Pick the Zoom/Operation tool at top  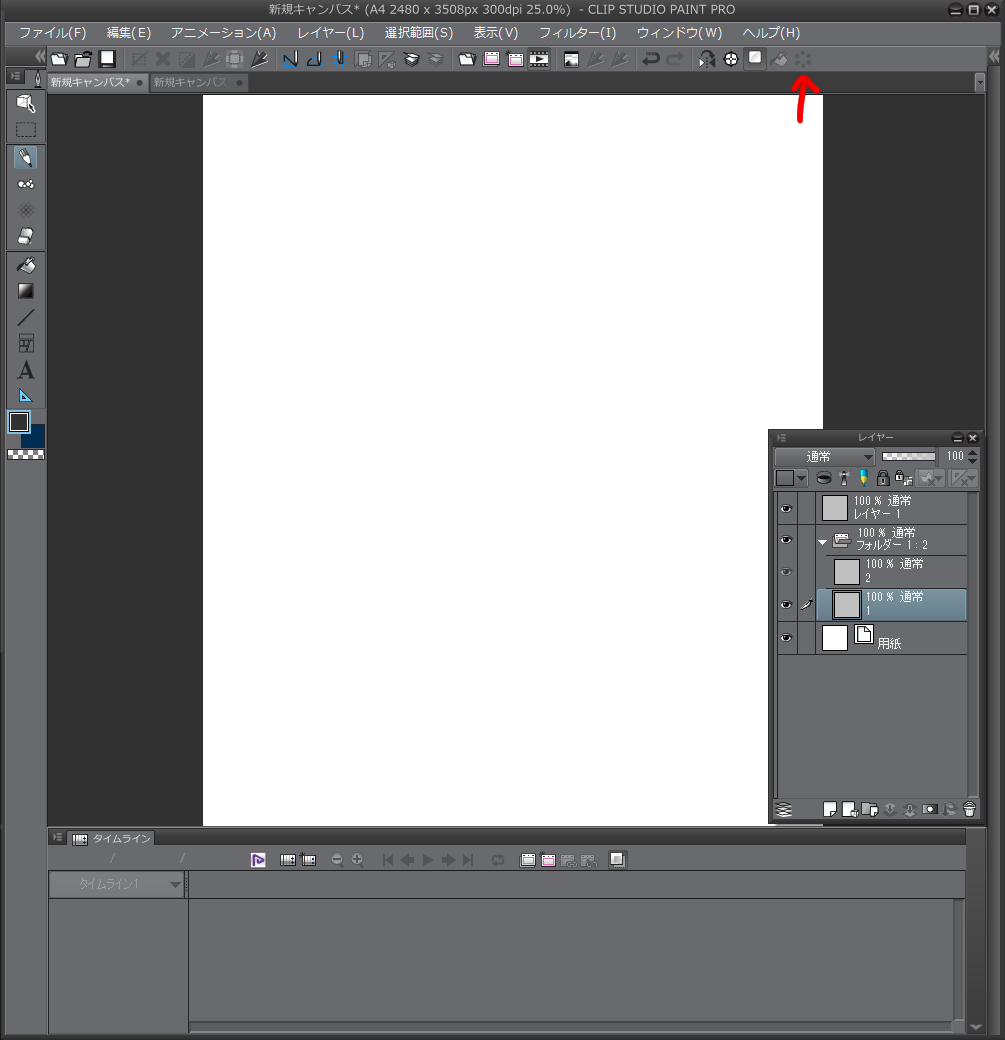26,103
